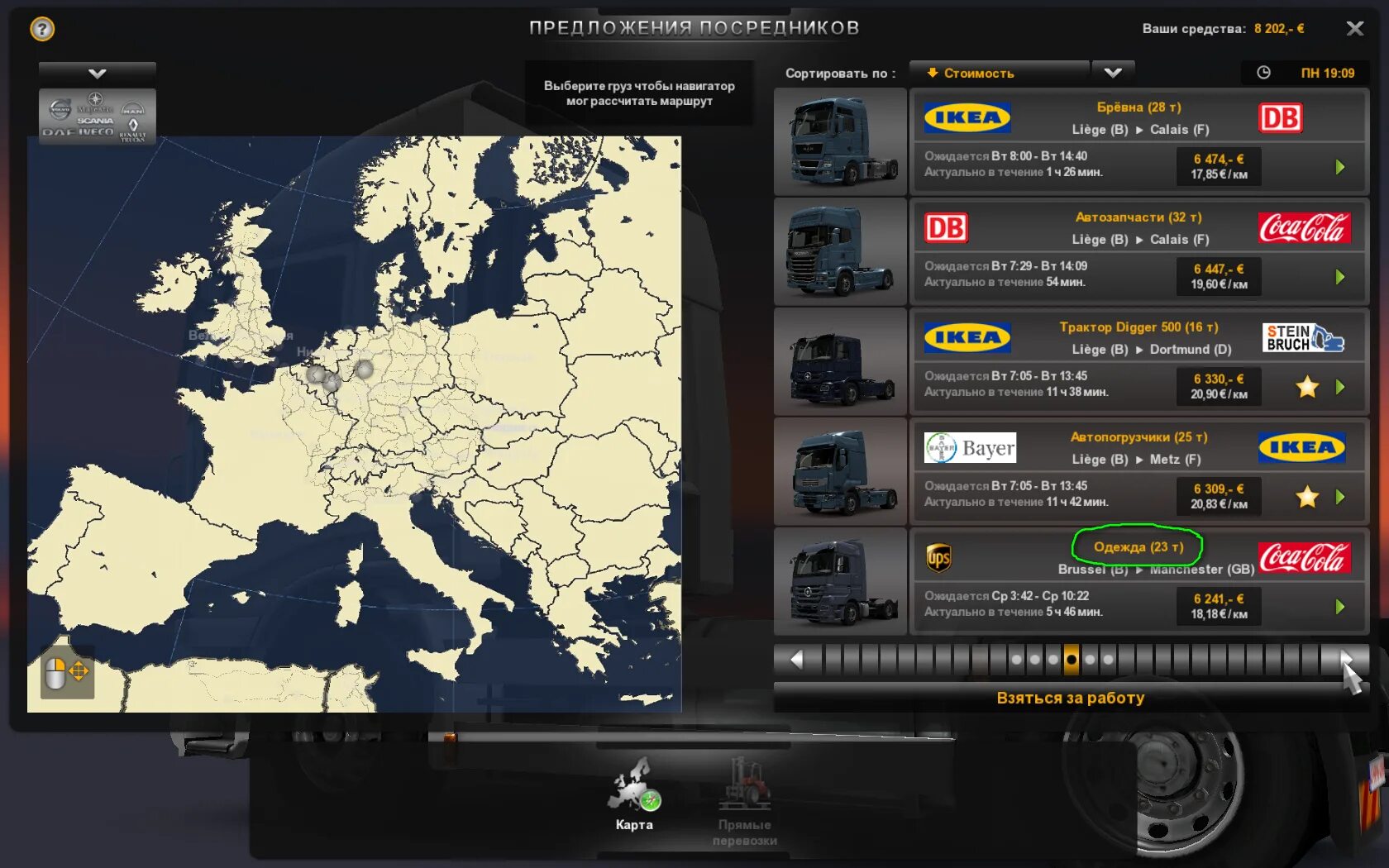The height and width of the screenshot is (868, 1389).
Task: Select the Трактор Digger 500 job
Action: point(1139,362)
